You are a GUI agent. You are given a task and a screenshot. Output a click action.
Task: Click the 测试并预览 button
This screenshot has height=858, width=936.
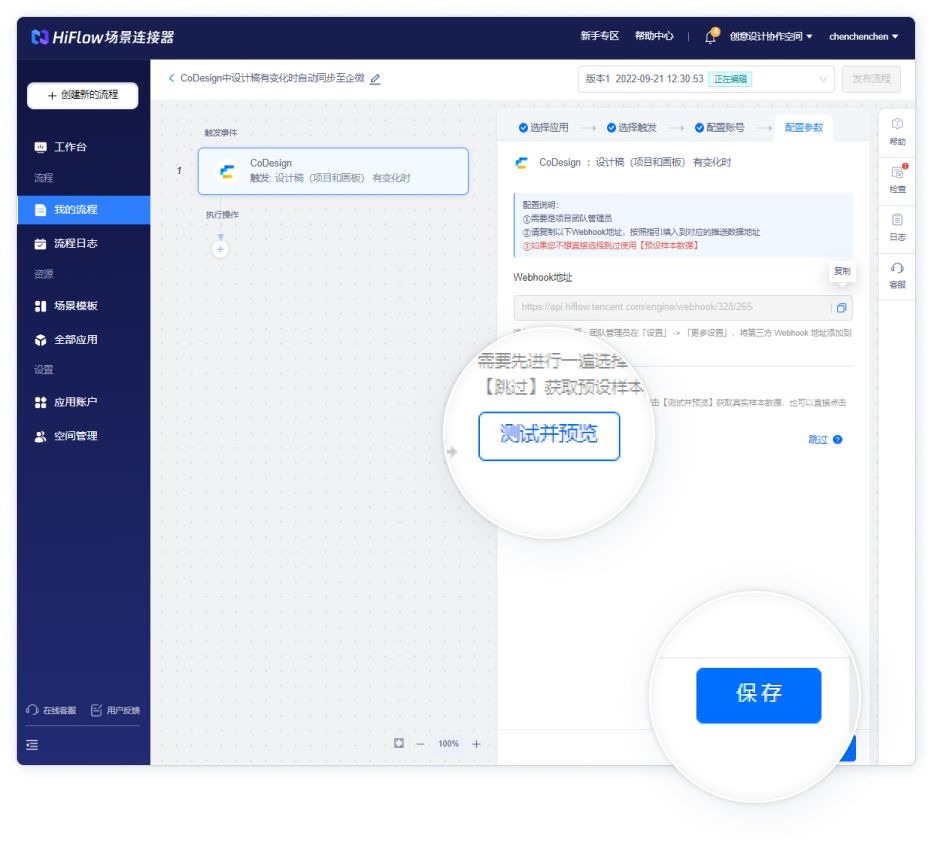[549, 436]
